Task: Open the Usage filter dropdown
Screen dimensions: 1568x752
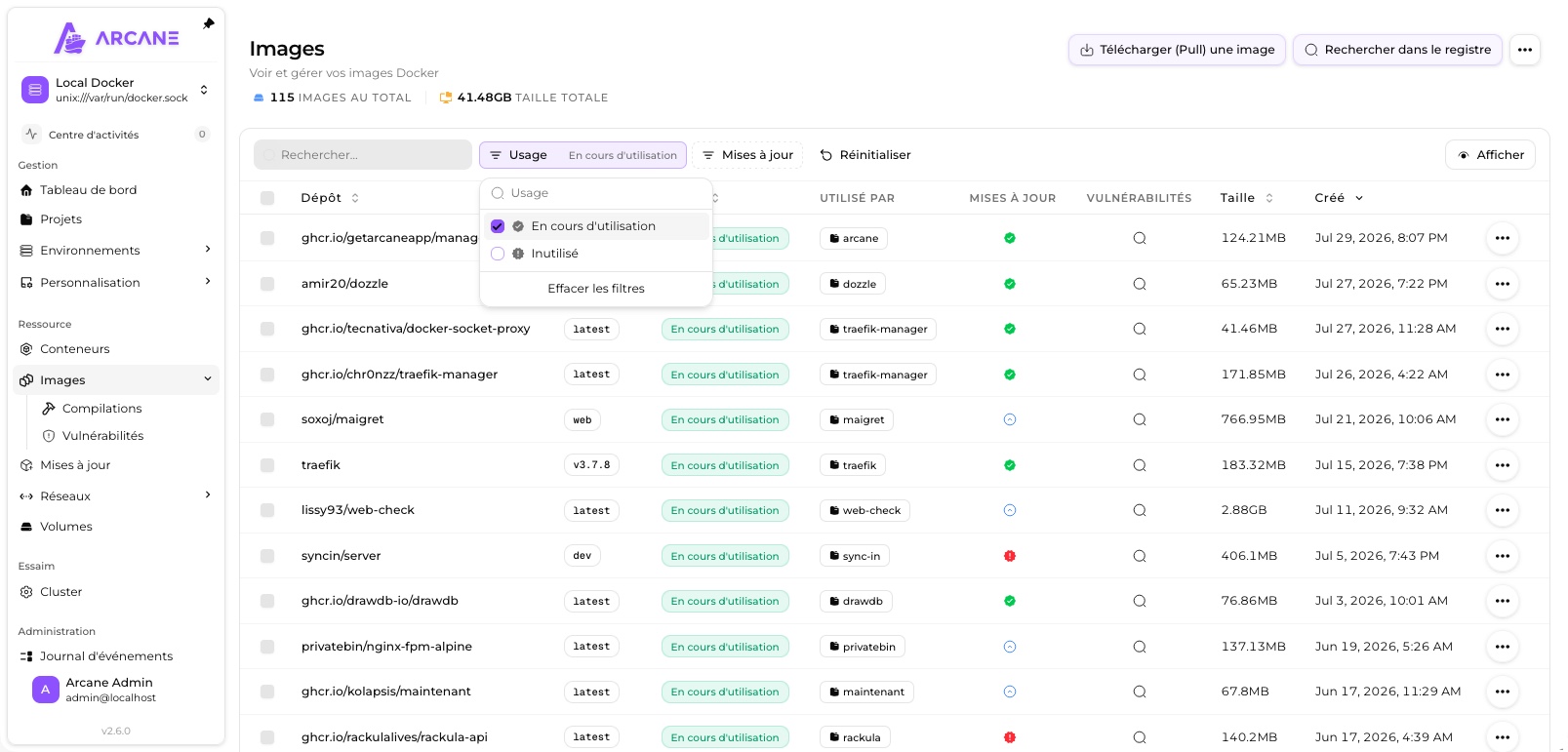Action: 583,155
